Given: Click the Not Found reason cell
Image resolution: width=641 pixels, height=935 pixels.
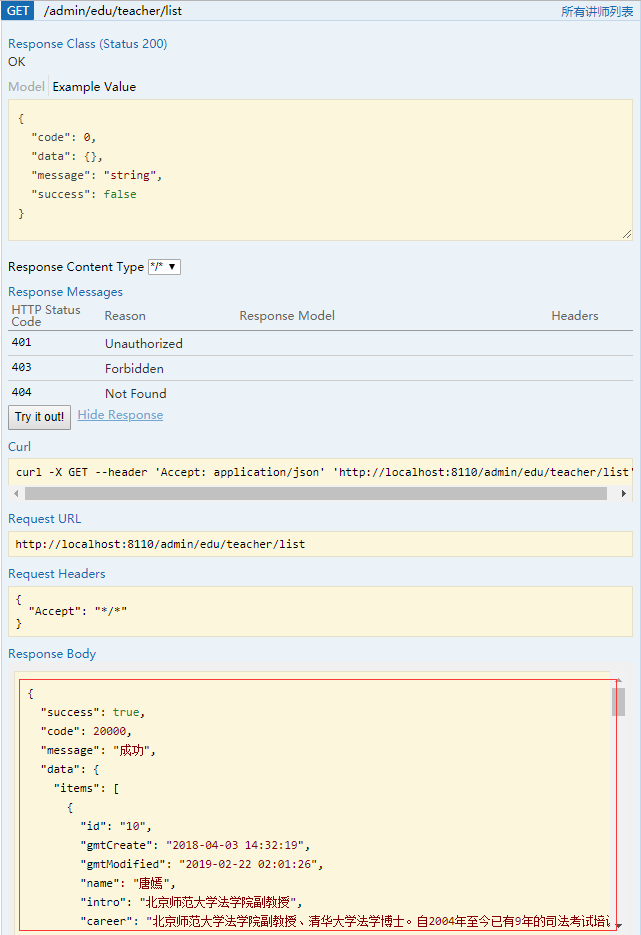Looking at the screenshot, I should pos(136,394).
